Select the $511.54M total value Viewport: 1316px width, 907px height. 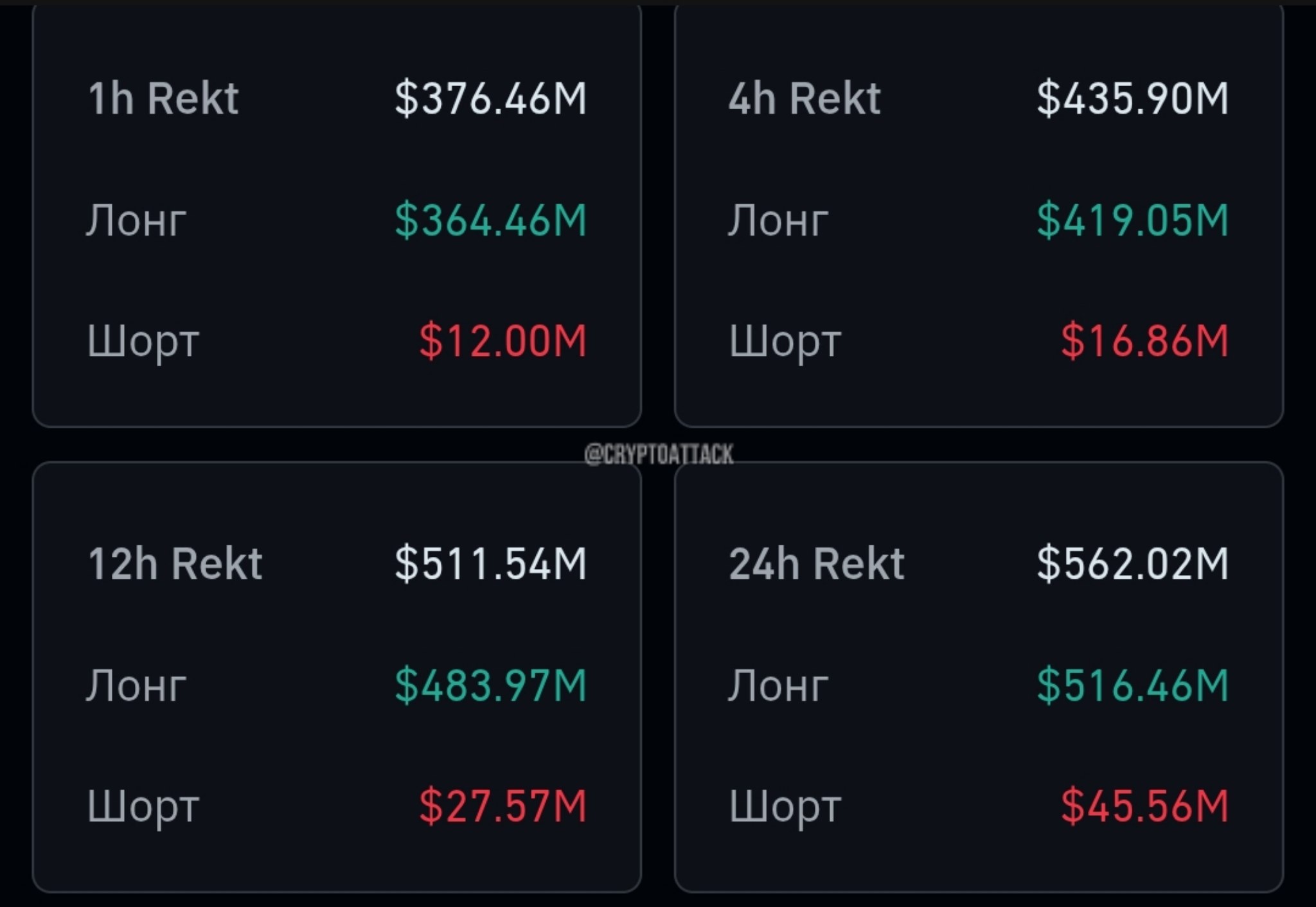coord(491,565)
